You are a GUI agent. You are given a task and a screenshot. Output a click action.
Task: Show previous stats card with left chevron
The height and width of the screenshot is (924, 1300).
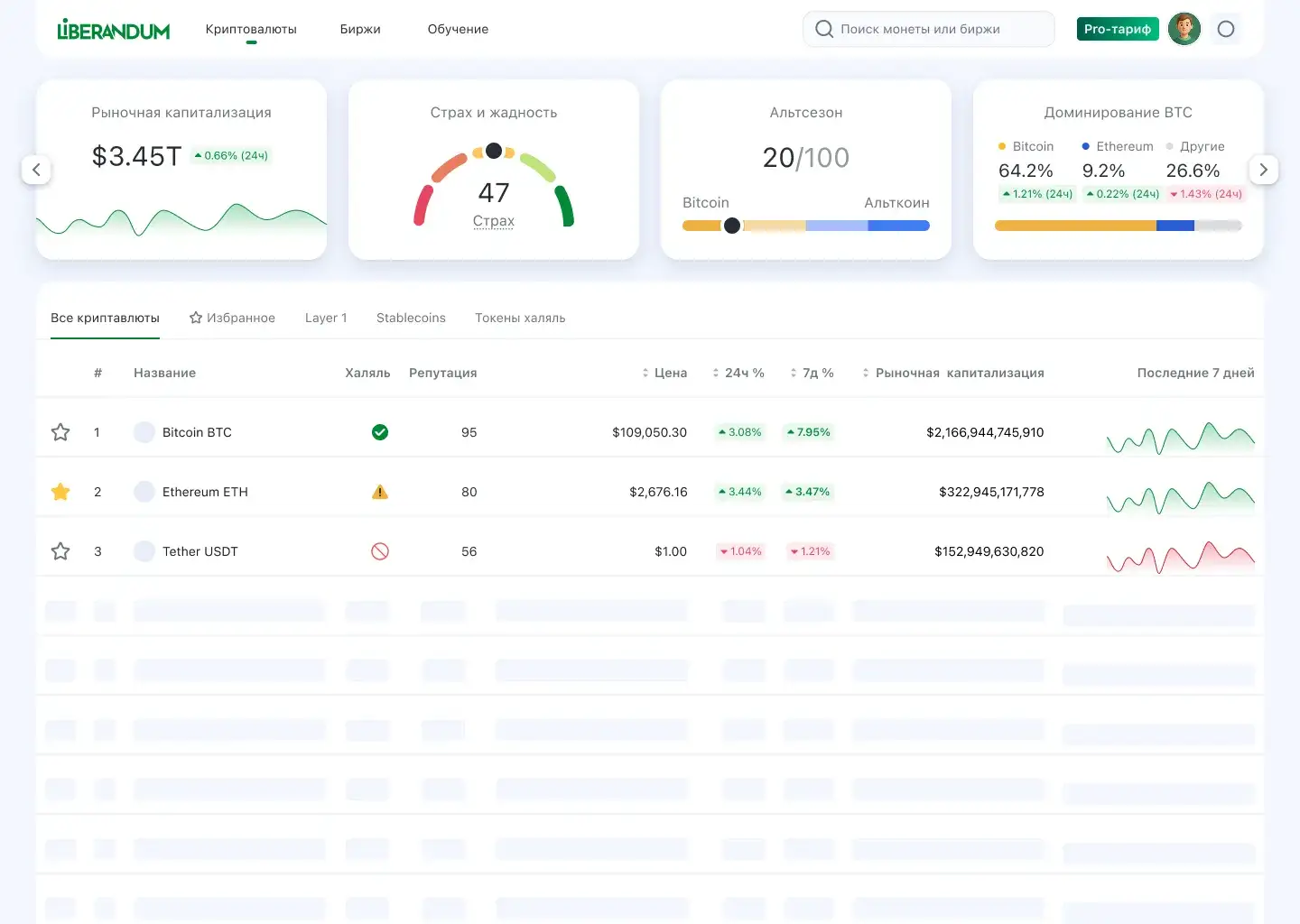pyautogui.click(x=36, y=170)
